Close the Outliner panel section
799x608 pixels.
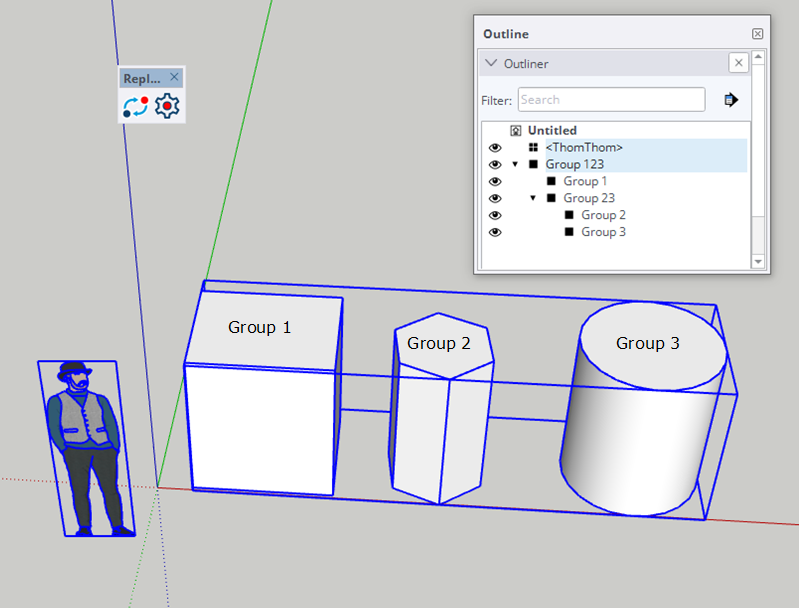pyautogui.click(x=738, y=63)
